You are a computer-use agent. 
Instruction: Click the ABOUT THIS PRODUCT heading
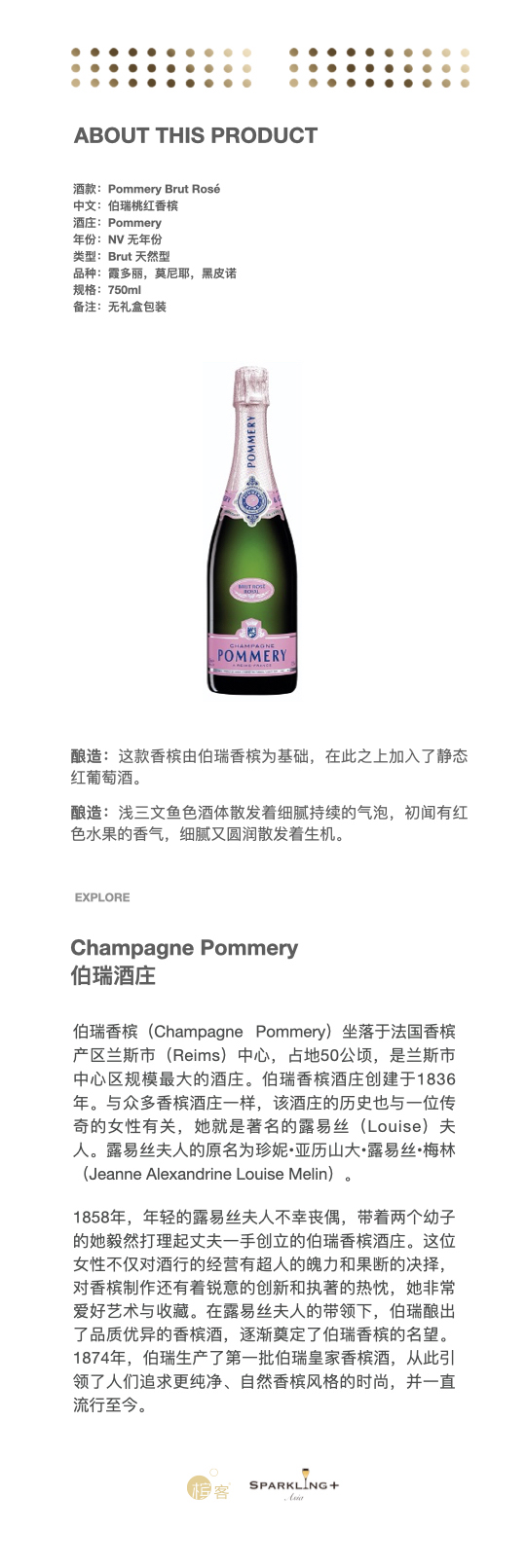(196, 136)
